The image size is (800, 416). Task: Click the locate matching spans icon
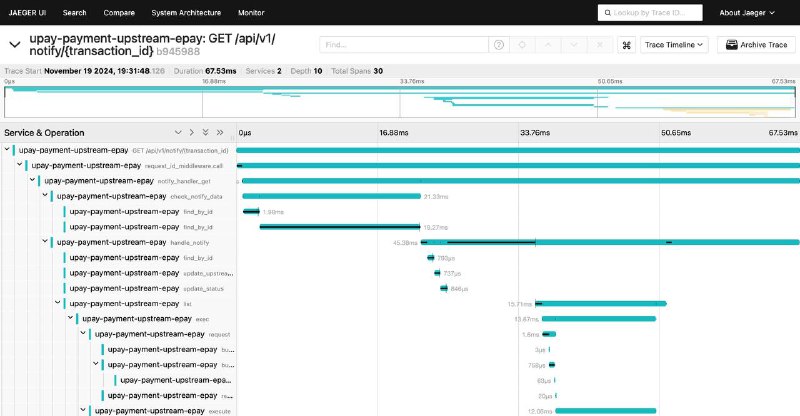(522, 45)
